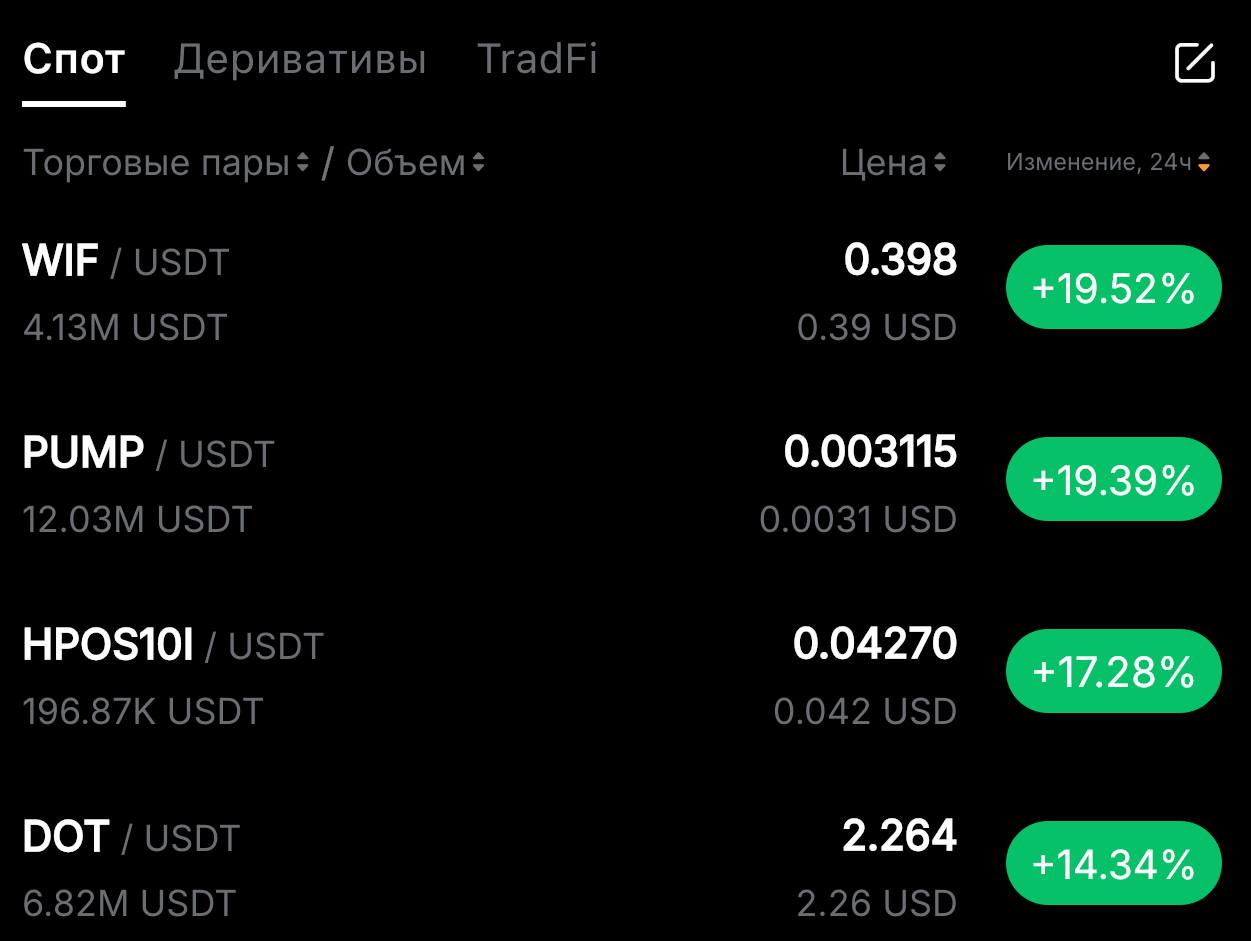
Task: Open the WIF / USDT pair
Action: click(126, 262)
